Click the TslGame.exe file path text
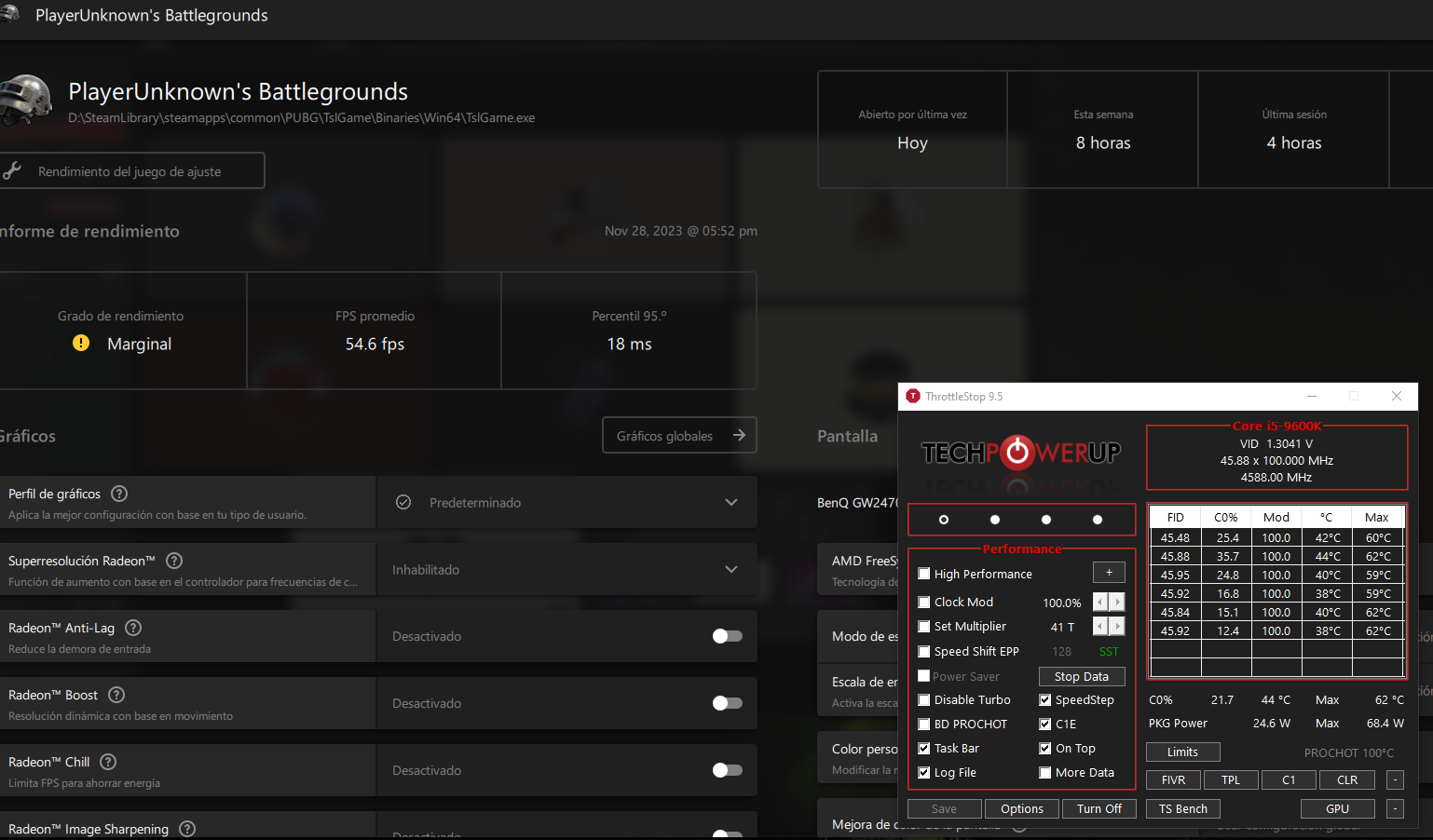Image resolution: width=1433 pixels, height=840 pixels. click(x=302, y=117)
